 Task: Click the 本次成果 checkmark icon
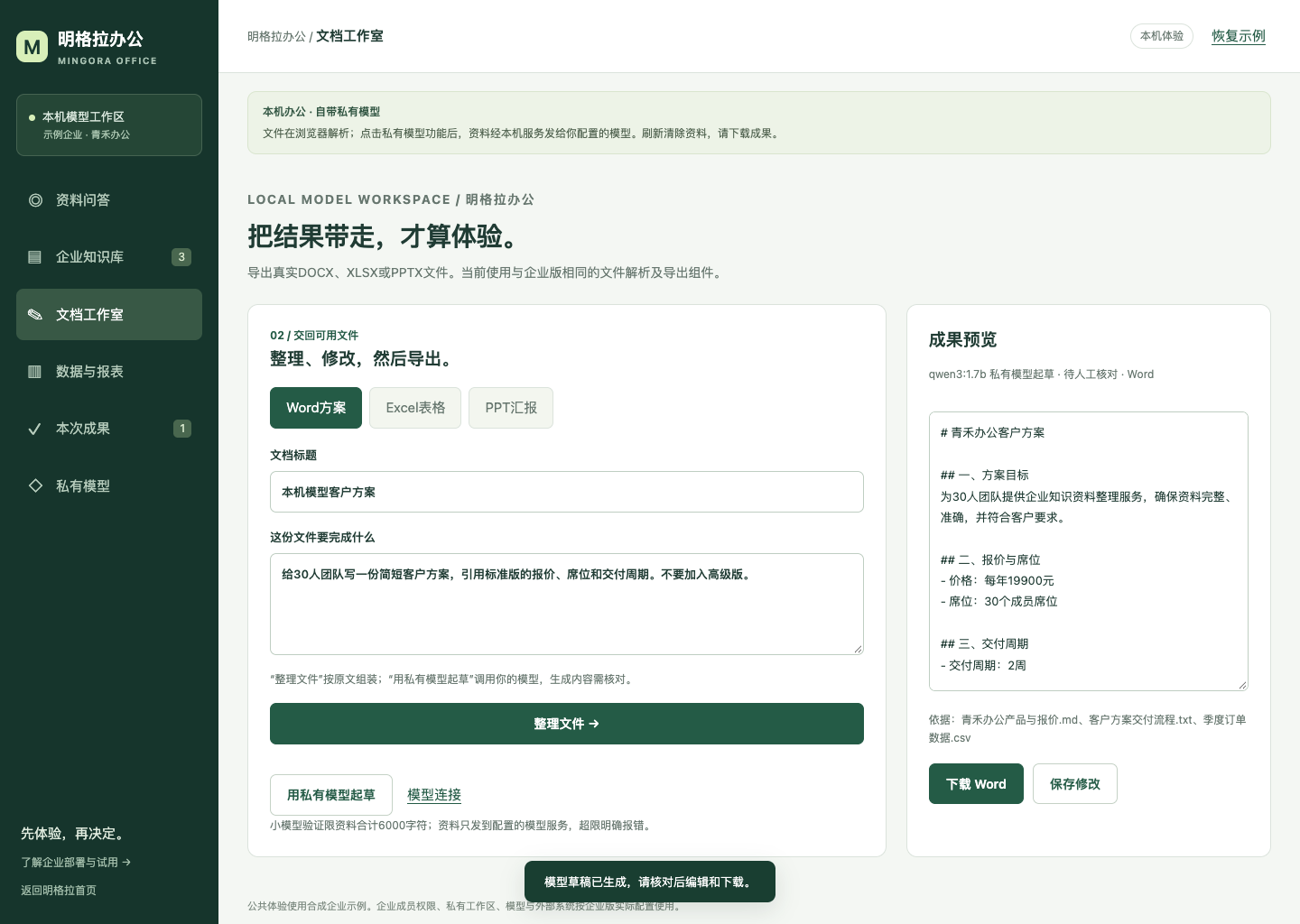point(35,429)
